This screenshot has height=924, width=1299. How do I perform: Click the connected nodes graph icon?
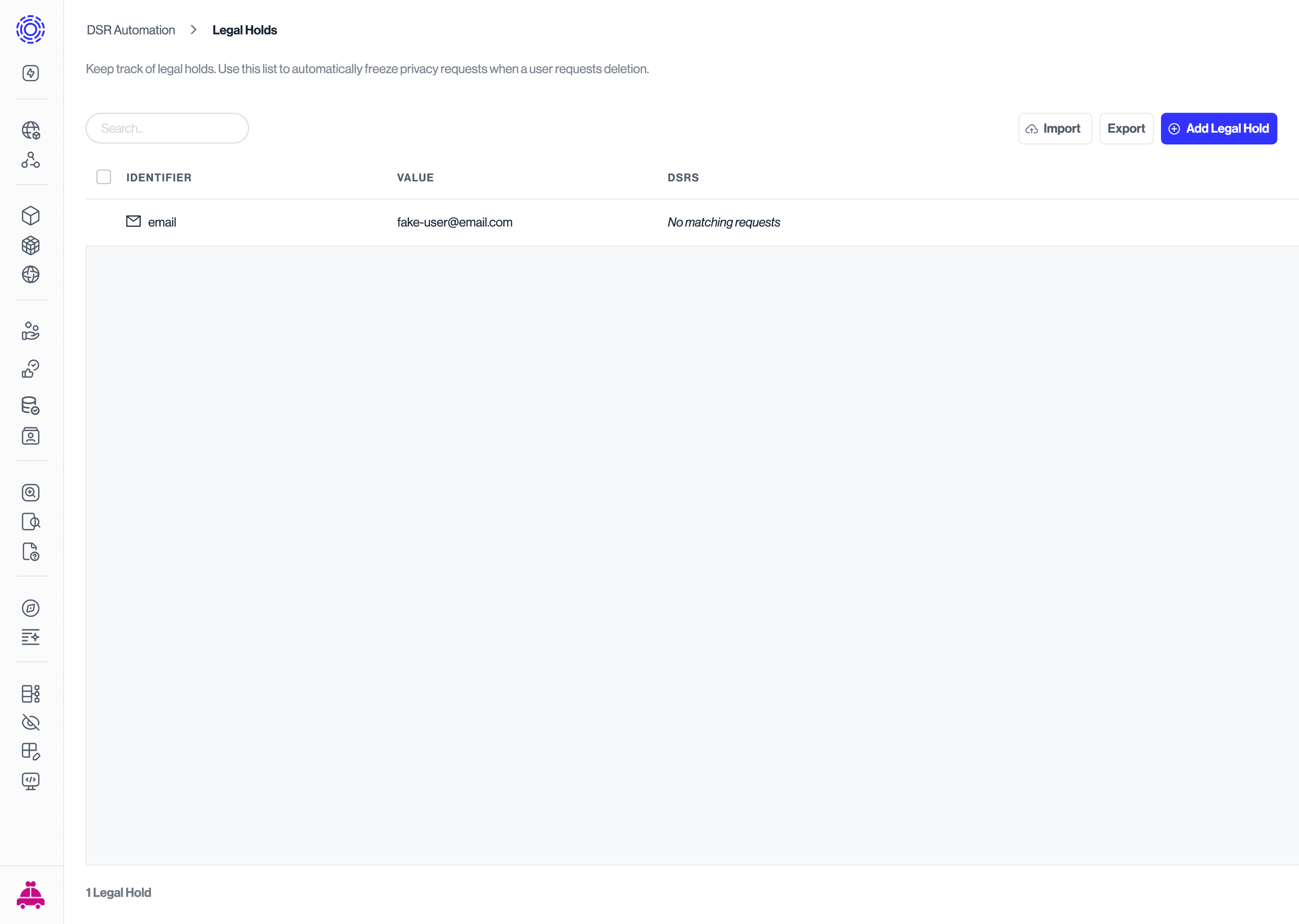pos(31,160)
